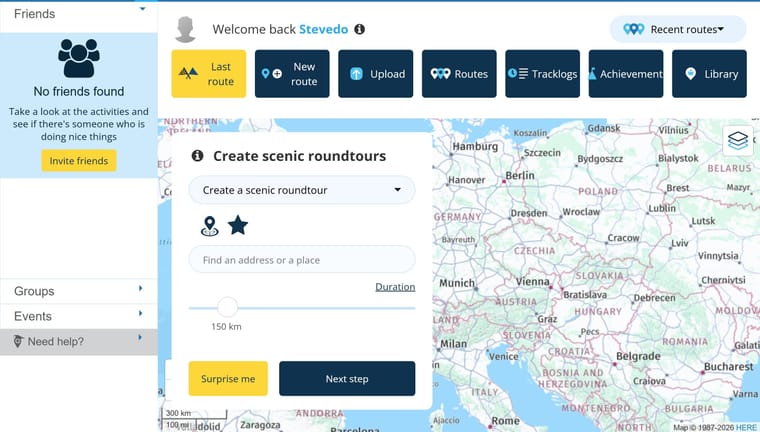
Task: Open the Routes menu tile
Action: tap(459, 74)
